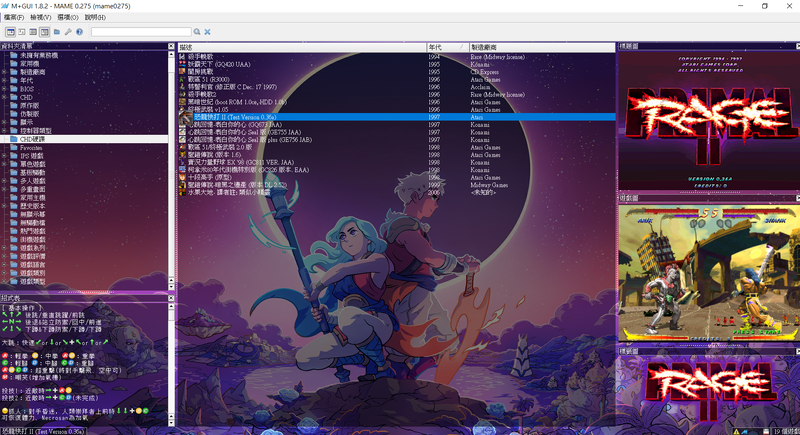Click status bar game name text
The height and width of the screenshot is (435, 800).
pos(43,431)
